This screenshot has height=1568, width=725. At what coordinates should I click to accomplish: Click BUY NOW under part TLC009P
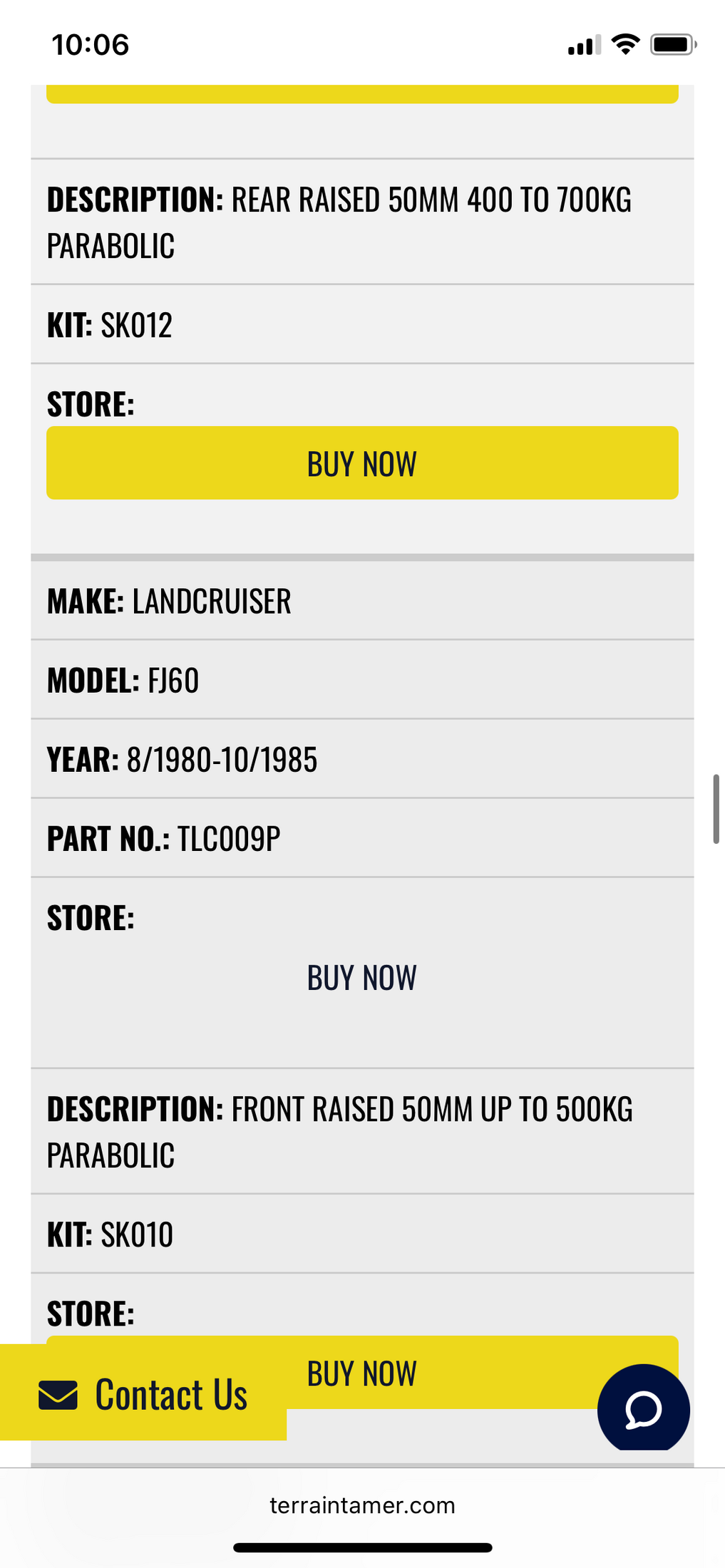pyautogui.click(x=361, y=978)
